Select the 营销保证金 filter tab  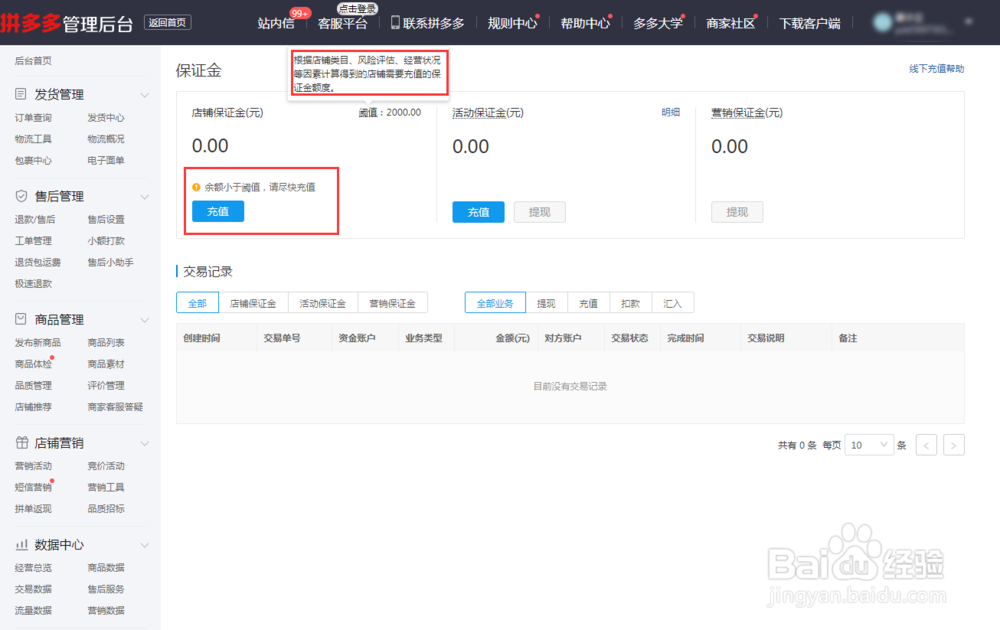pyautogui.click(x=392, y=303)
